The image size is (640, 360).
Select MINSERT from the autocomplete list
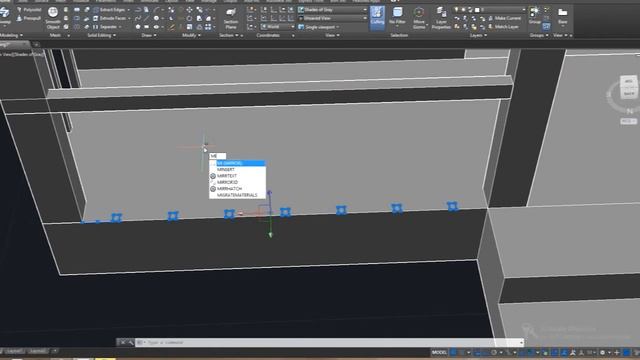click(x=238, y=169)
